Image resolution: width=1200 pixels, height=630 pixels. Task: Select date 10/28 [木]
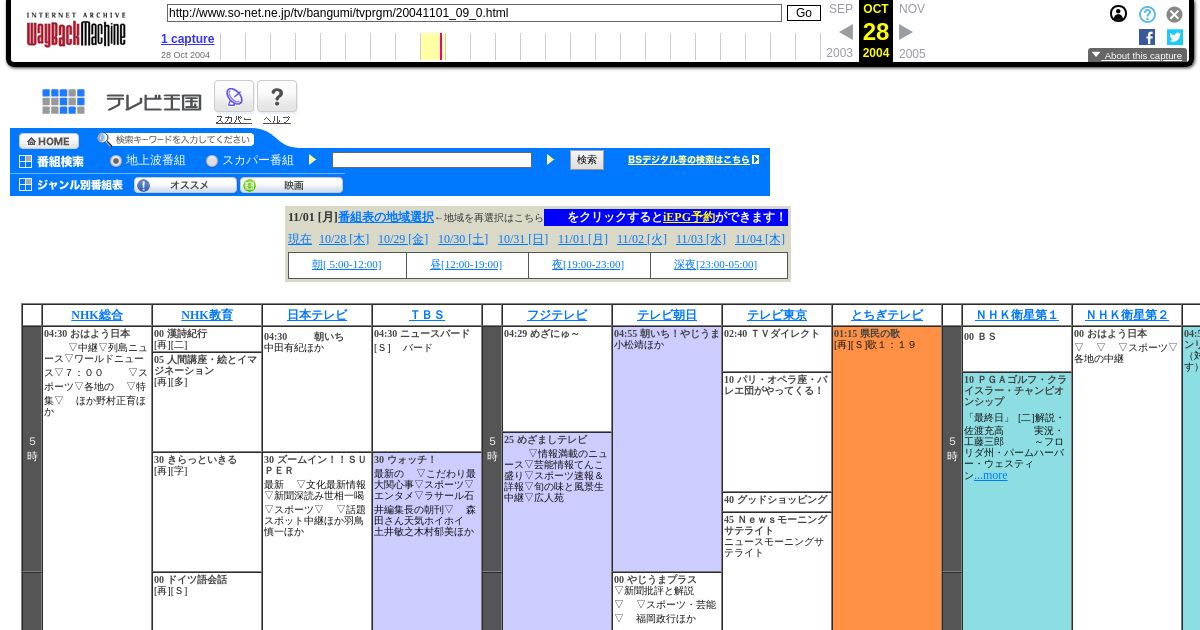point(344,239)
